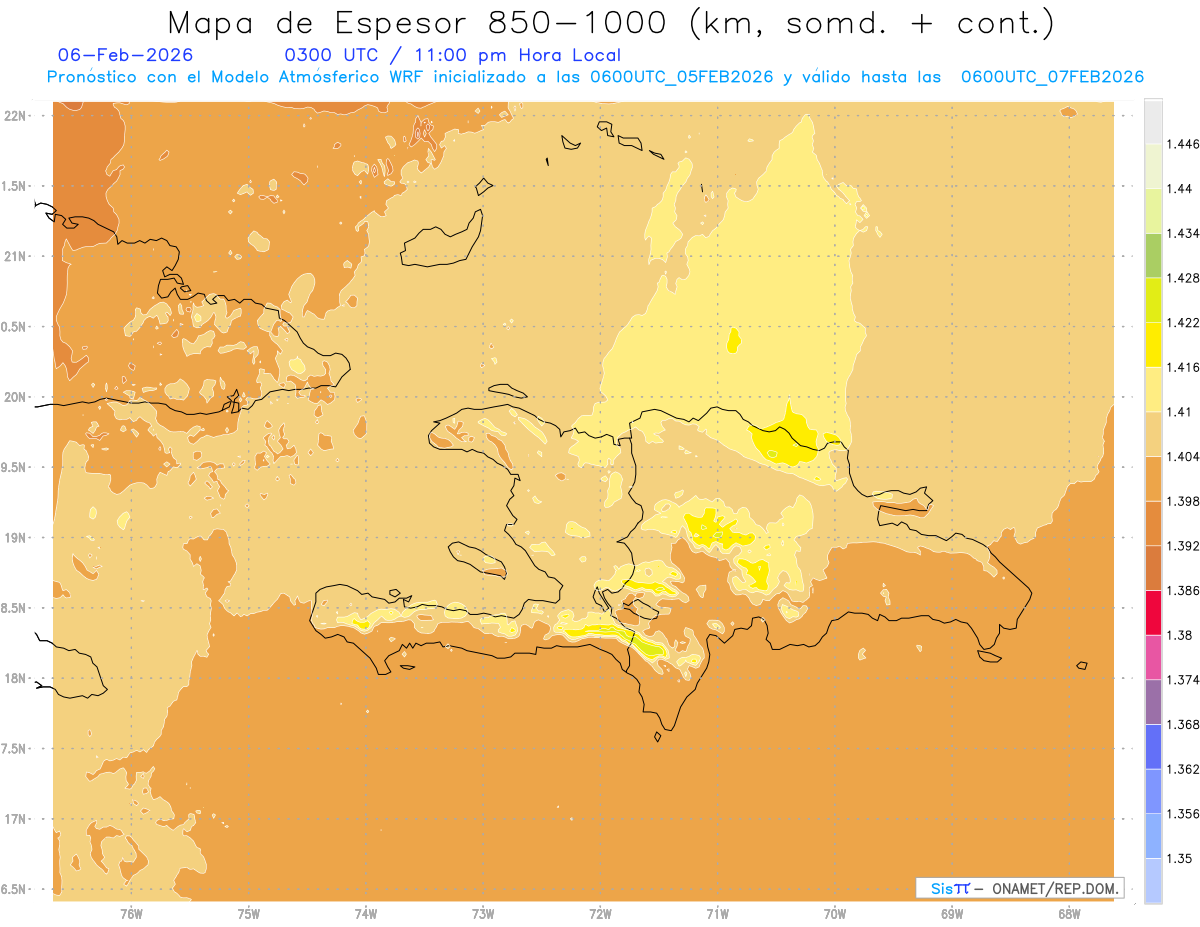1200x927 pixels.
Task: Click the colorbar value 1.398
Action: [1185, 501]
